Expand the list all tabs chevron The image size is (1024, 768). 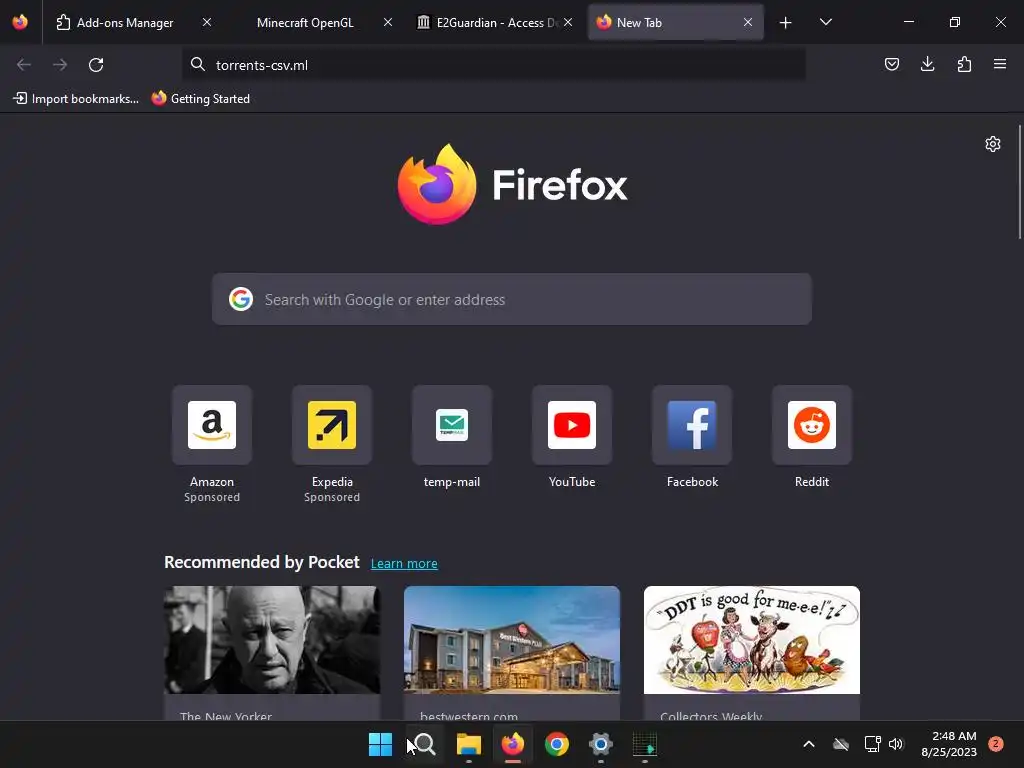825,22
